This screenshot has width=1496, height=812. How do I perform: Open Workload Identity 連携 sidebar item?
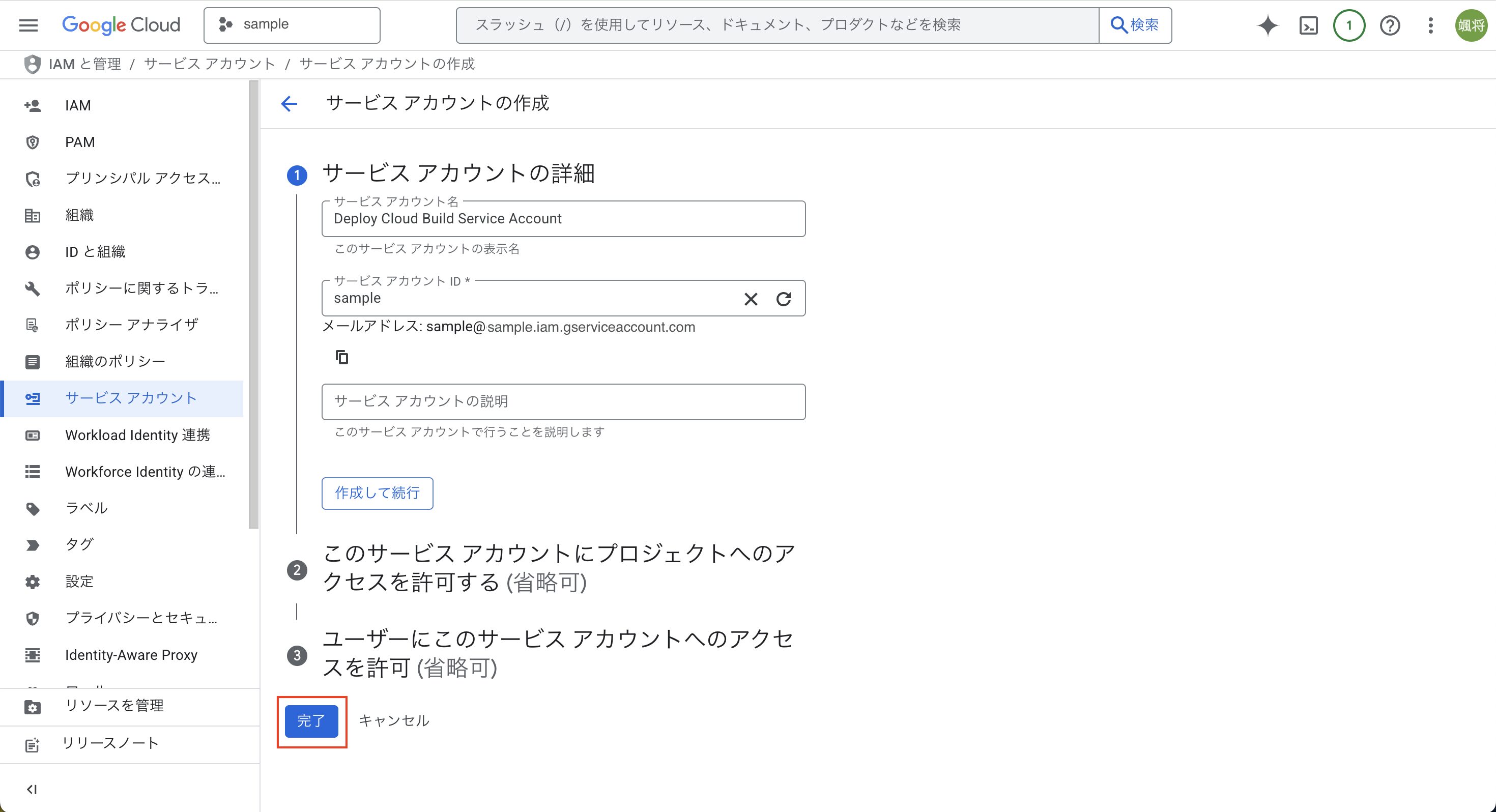pyautogui.click(x=122, y=435)
